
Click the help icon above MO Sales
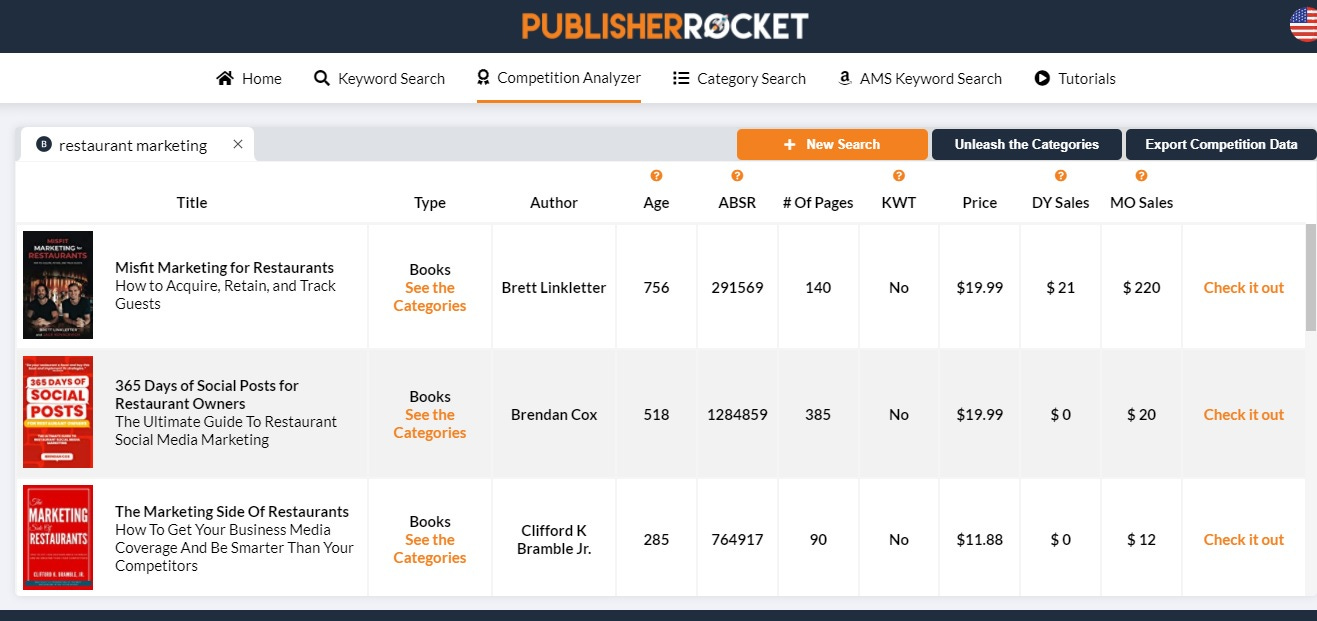point(1142,176)
